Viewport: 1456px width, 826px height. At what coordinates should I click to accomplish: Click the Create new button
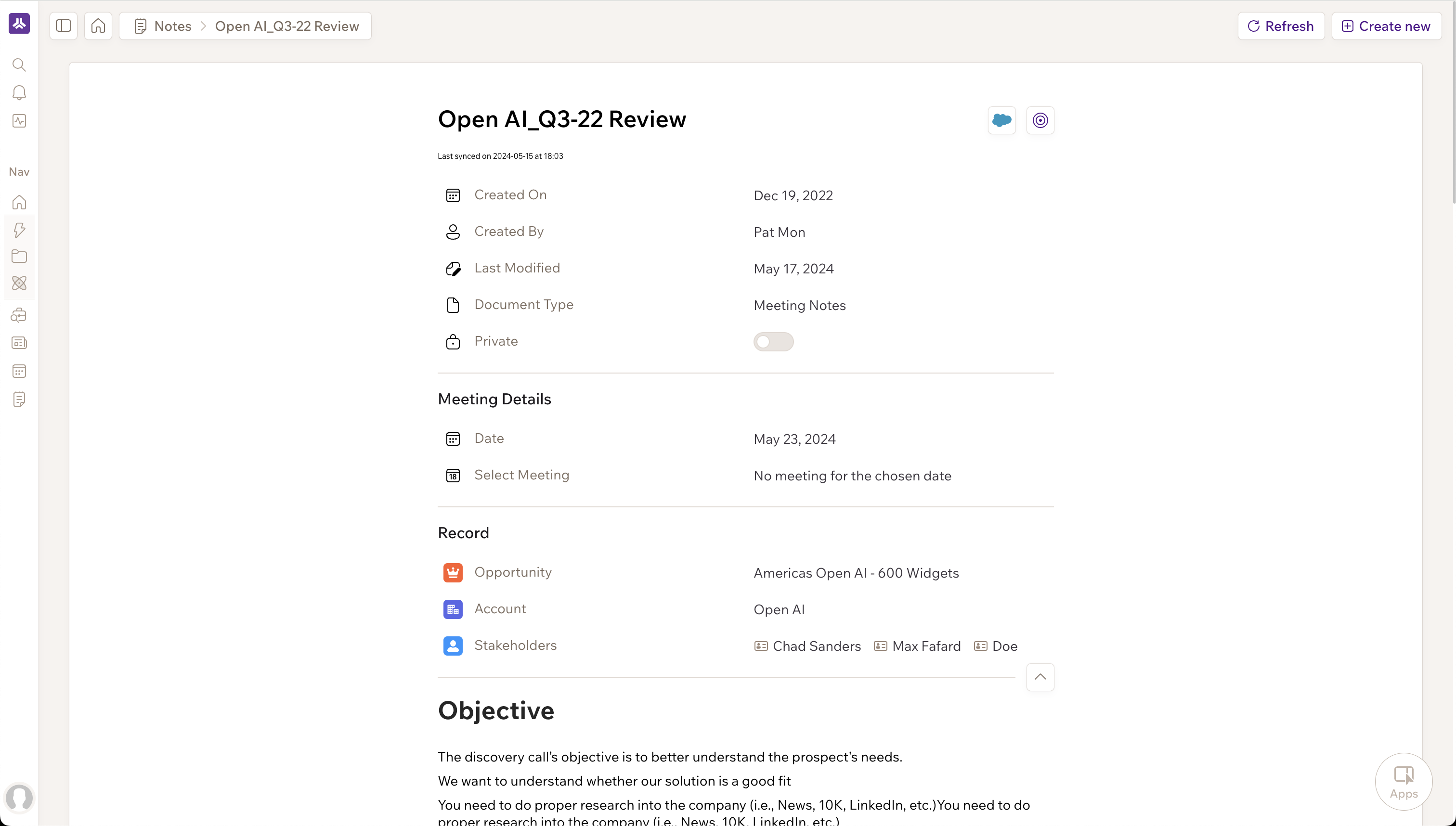[1386, 26]
